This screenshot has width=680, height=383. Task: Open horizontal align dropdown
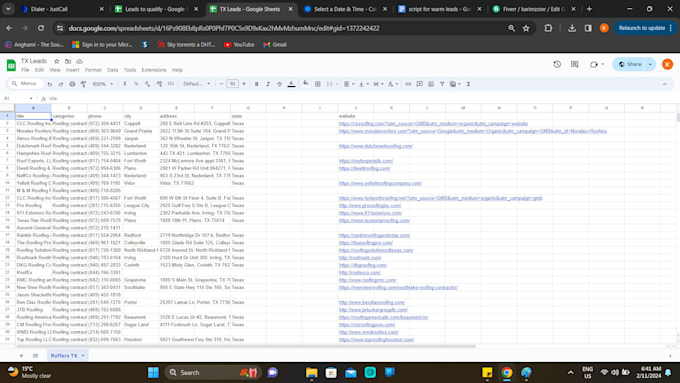click(349, 84)
